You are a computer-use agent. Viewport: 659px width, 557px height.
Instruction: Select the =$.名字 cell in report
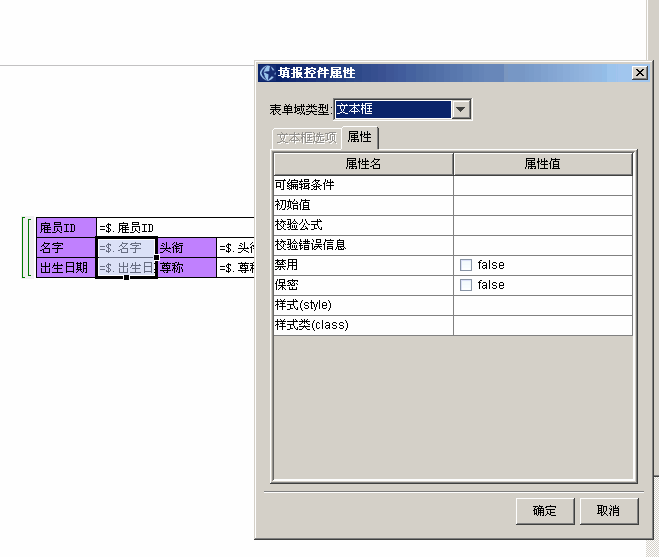(127, 248)
